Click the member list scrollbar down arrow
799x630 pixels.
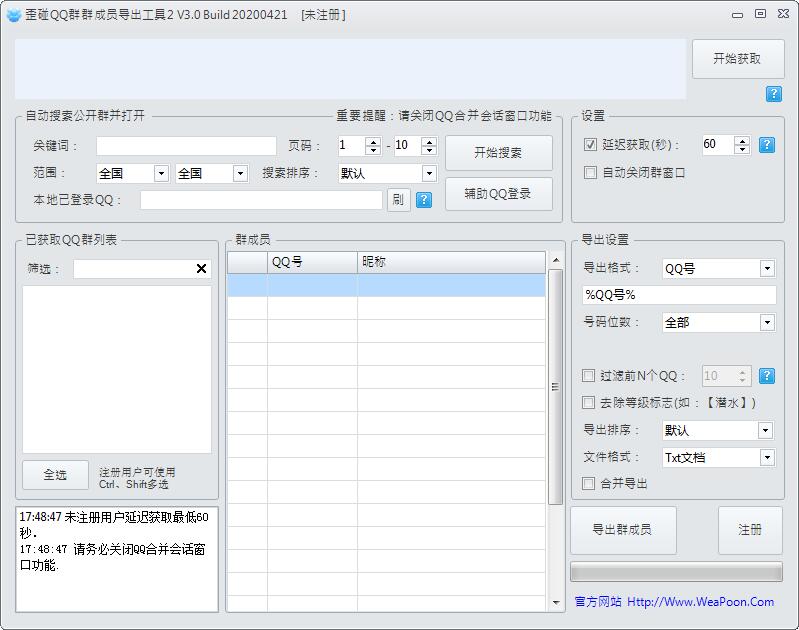556,603
